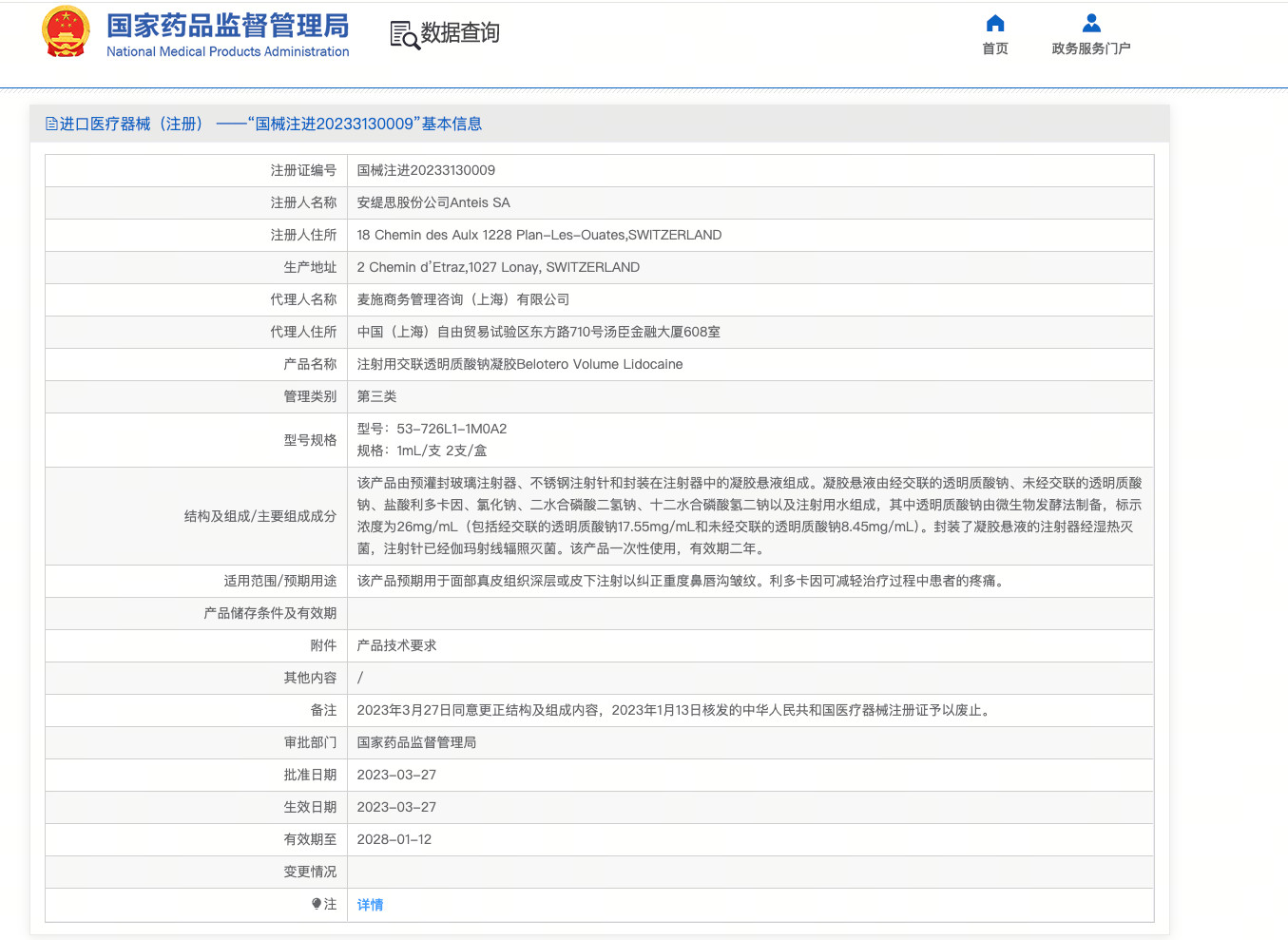The height and width of the screenshot is (940, 1288).
Task: Click the structure and composition description paragraph
Action: pos(750,516)
